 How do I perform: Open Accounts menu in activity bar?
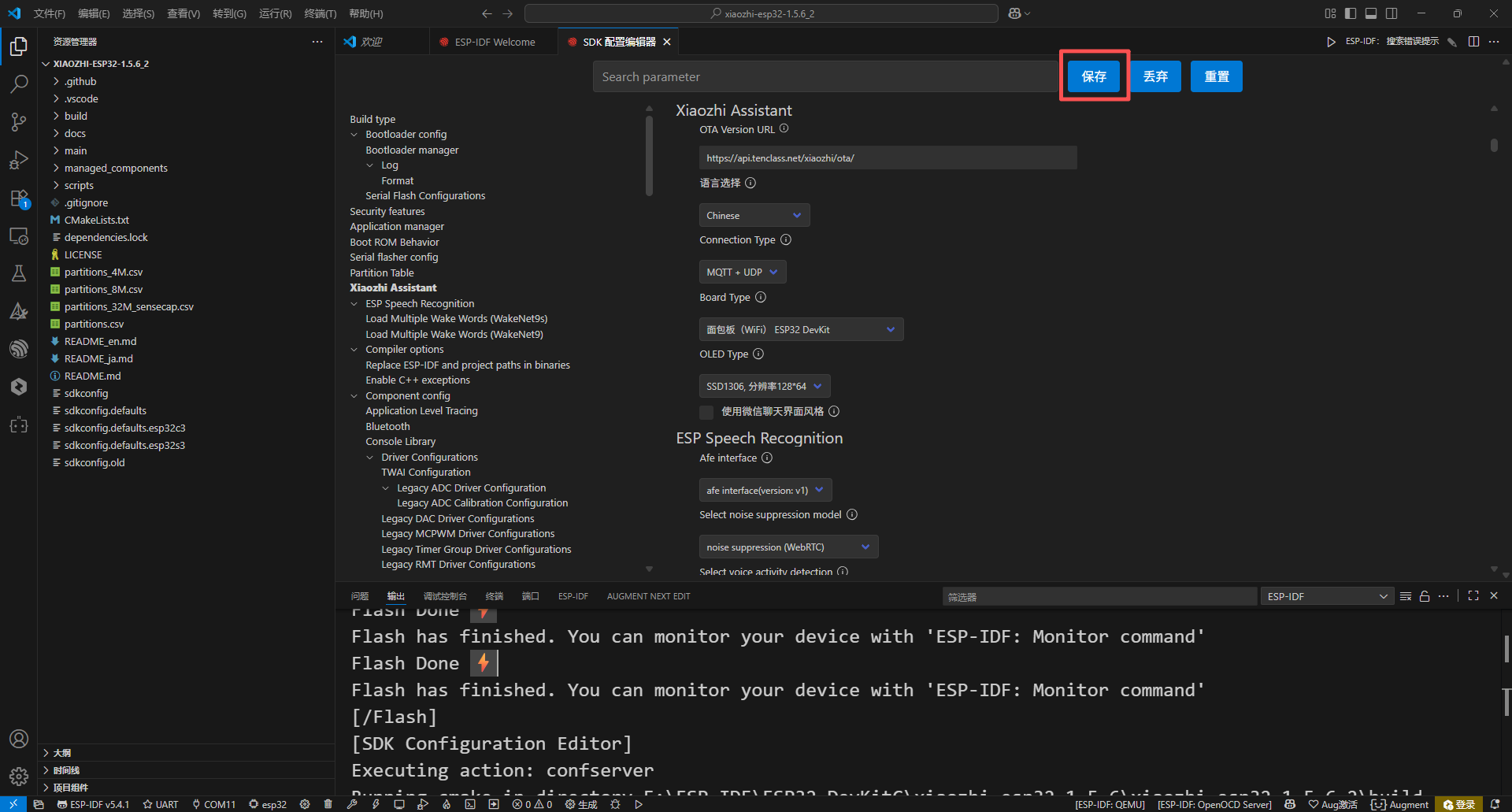coord(19,739)
